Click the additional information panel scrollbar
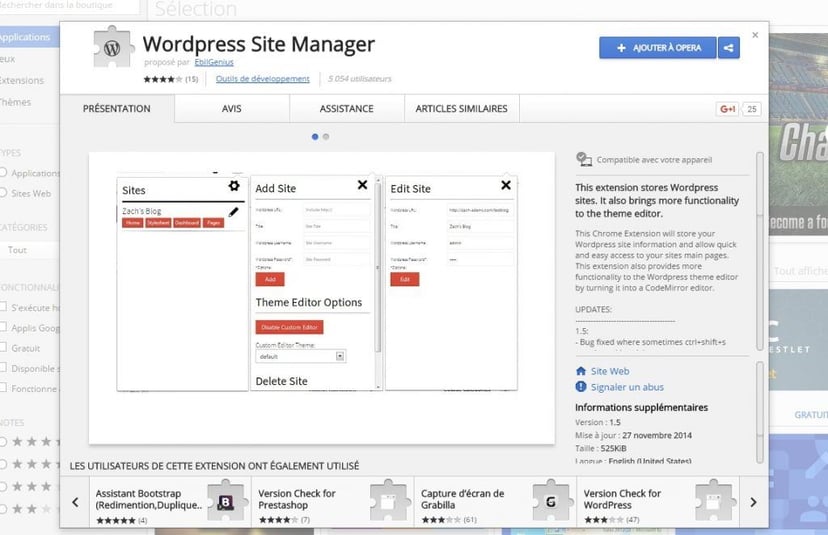Image resolution: width=828 pixels, height=535 pixels. pyautogui.click(x=760, y=412)
